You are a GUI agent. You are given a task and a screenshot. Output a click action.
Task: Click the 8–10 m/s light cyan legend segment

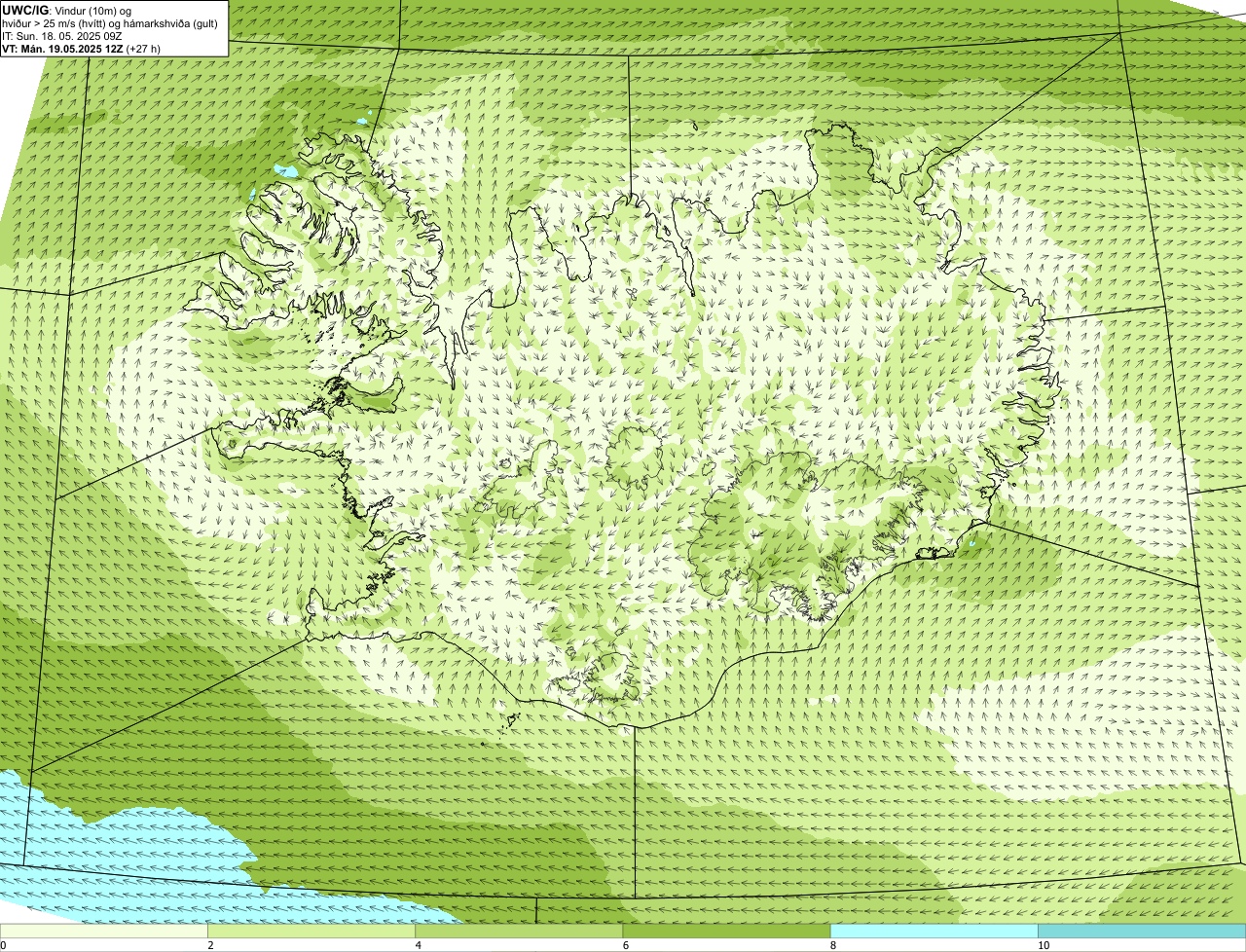934,931
